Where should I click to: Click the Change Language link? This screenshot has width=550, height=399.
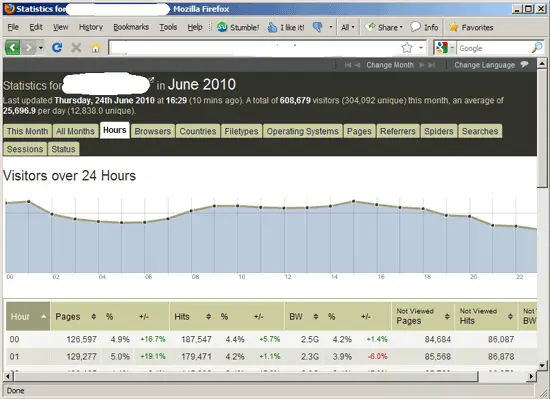click(x=484, y=65)
